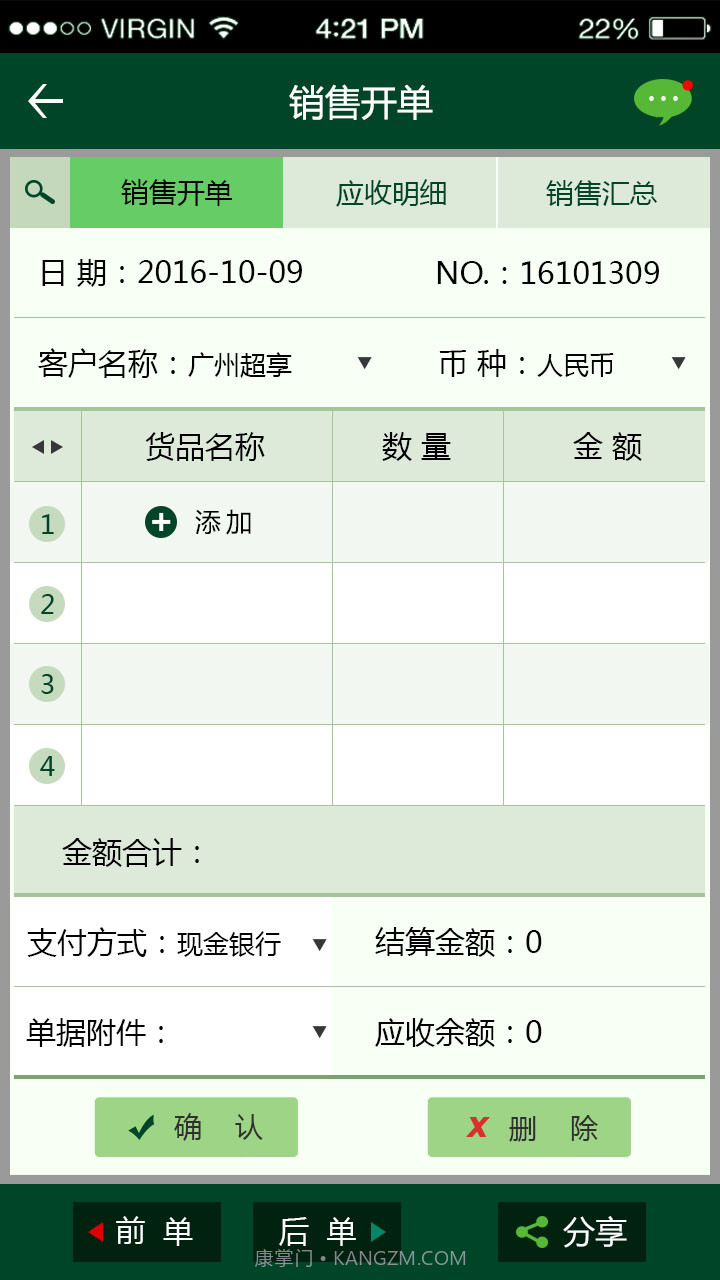The height and width of the screenshot is (1280, 720).
Task: Click the red X icon on 删除
Action: [x=477, y=1127]
